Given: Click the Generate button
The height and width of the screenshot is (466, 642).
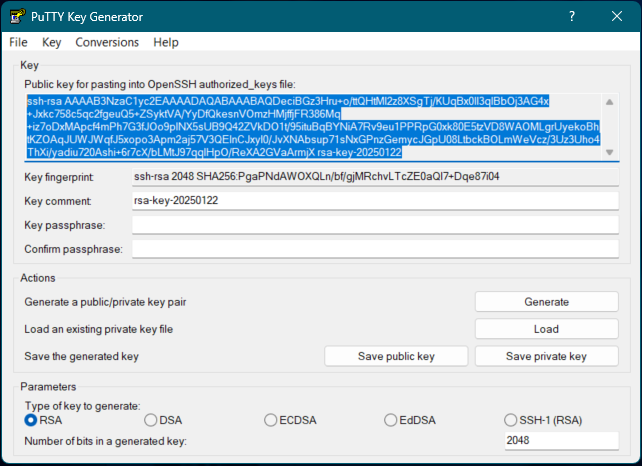Looking at the screenshot, I should (x=547, y=302).
